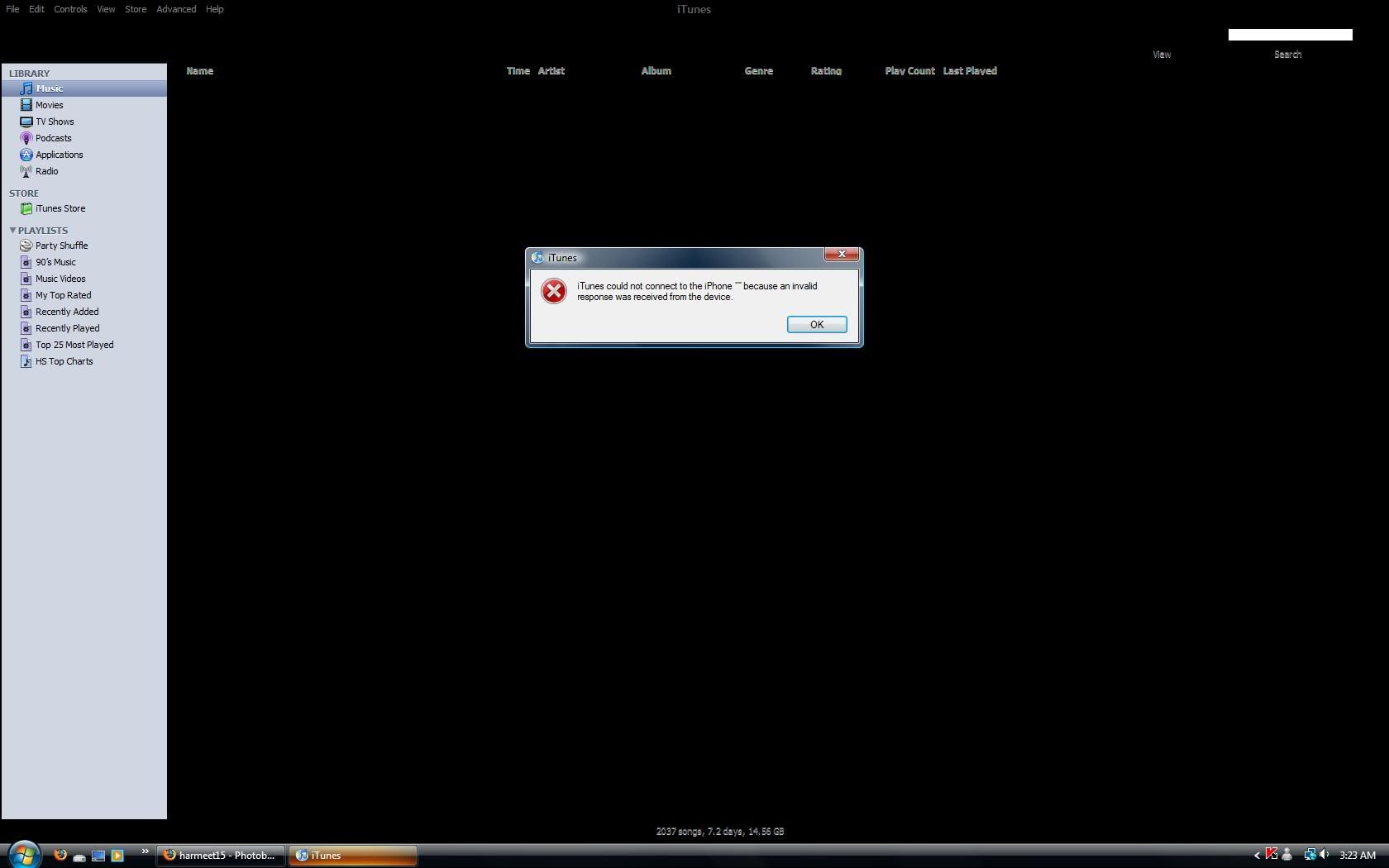Screen dimensions: 1389x868
Task: Click the Radio tower icon
Action: [26, 171]
